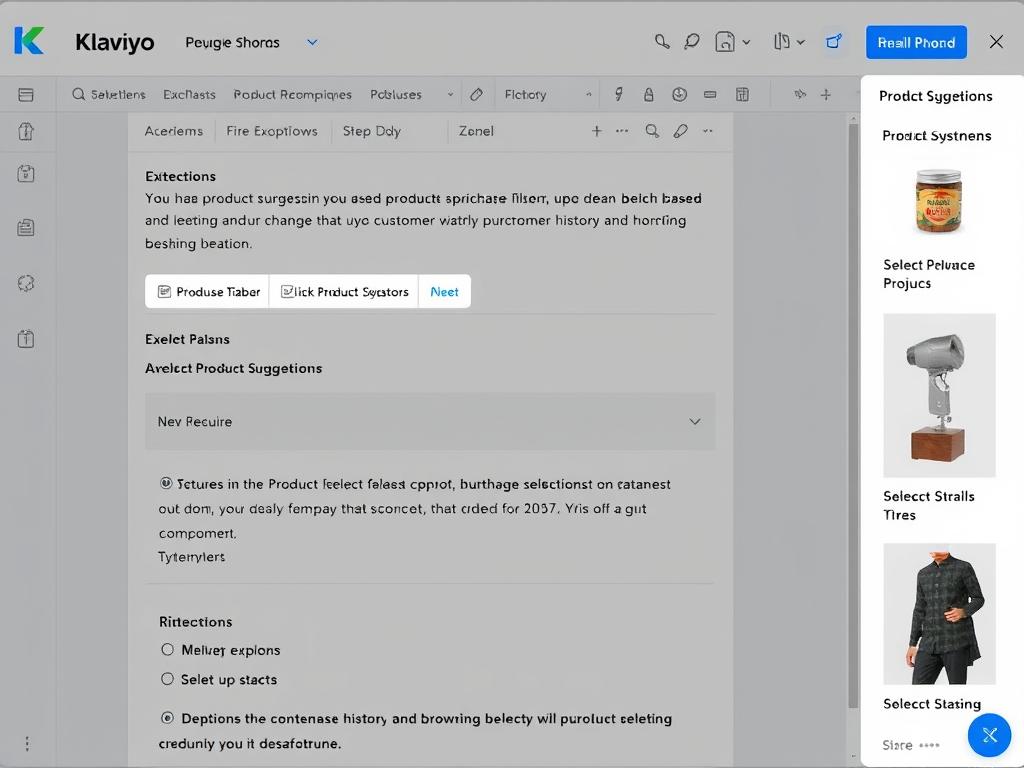
Task: Click the chat bubble icon in the header
Action: tap(692, 42)
